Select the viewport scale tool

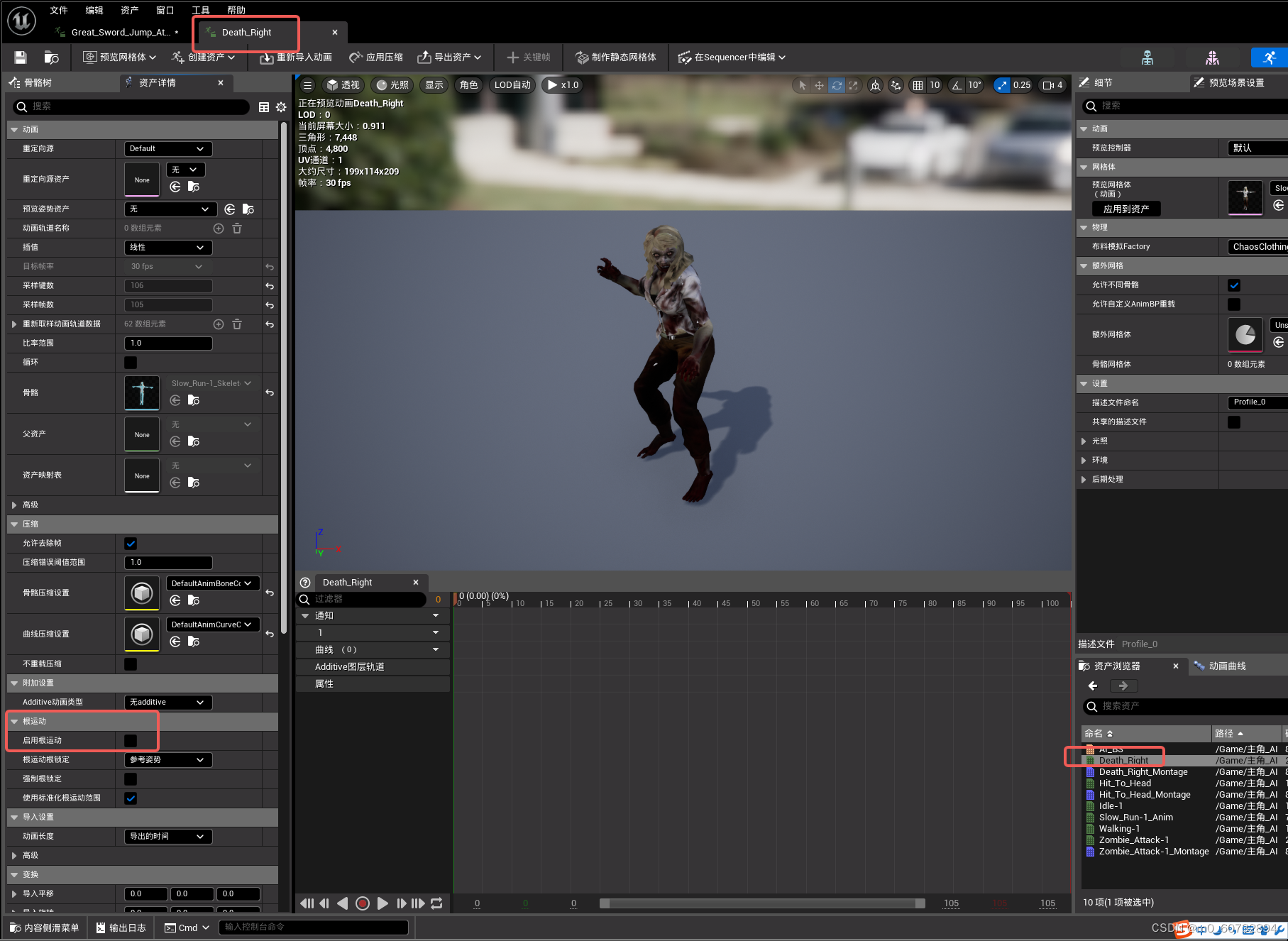pos(854,85)
